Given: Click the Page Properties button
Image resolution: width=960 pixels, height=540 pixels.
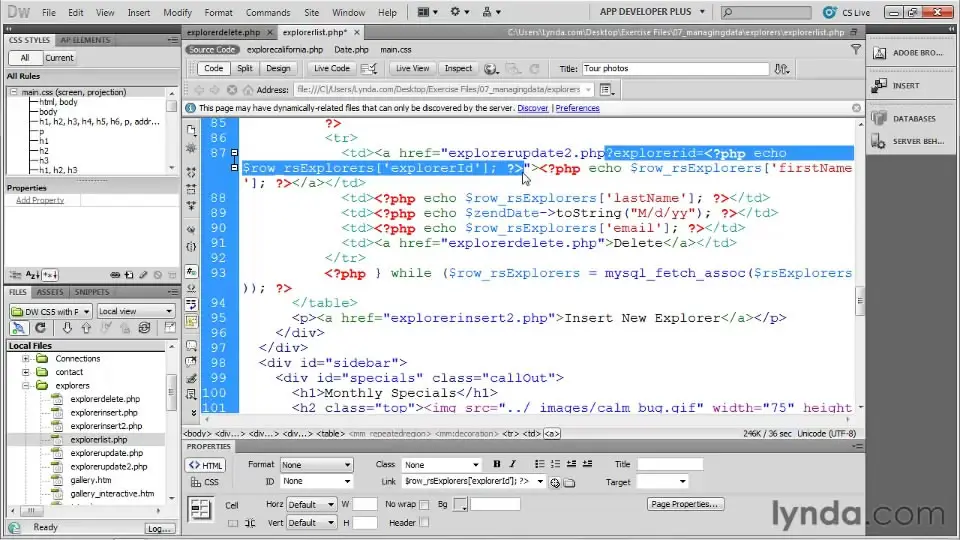Looking at the screenshot, I should pos(685,504).
